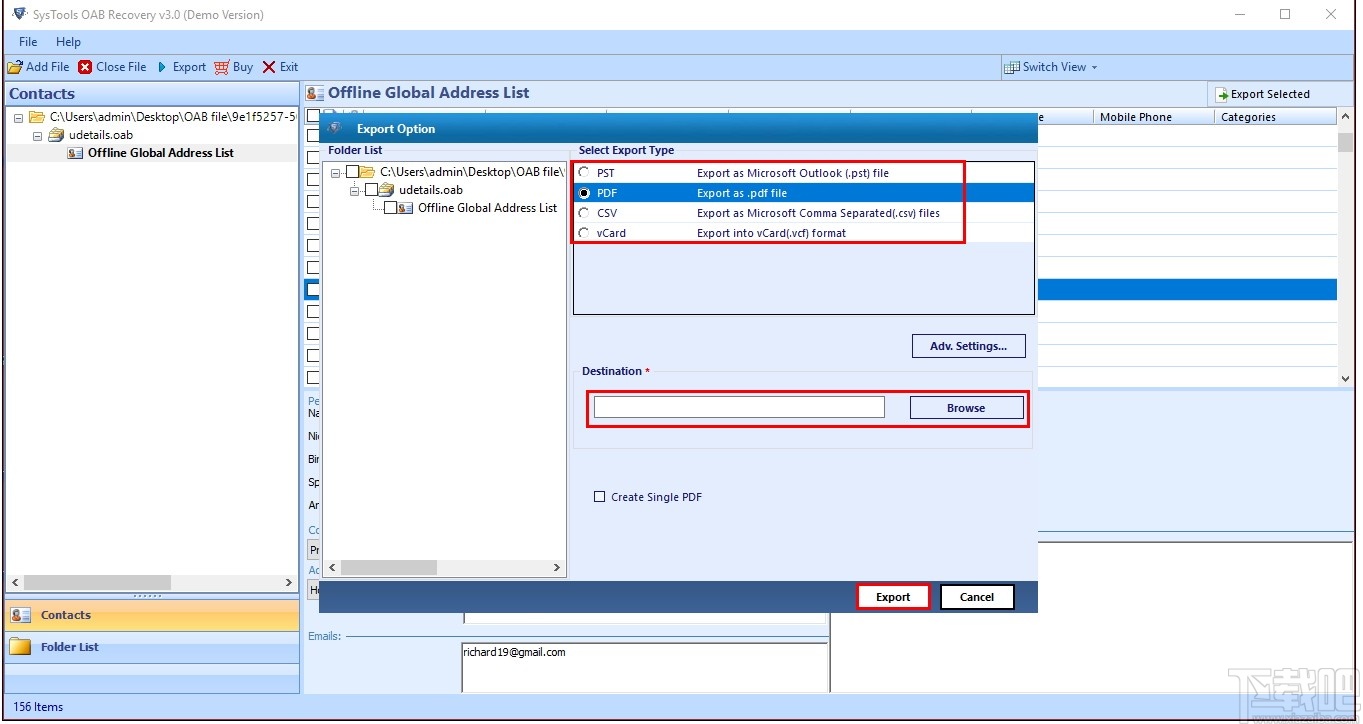Click the Contacts pane icon at bottom left
The image size is (1363, 724).
point(21,615)
